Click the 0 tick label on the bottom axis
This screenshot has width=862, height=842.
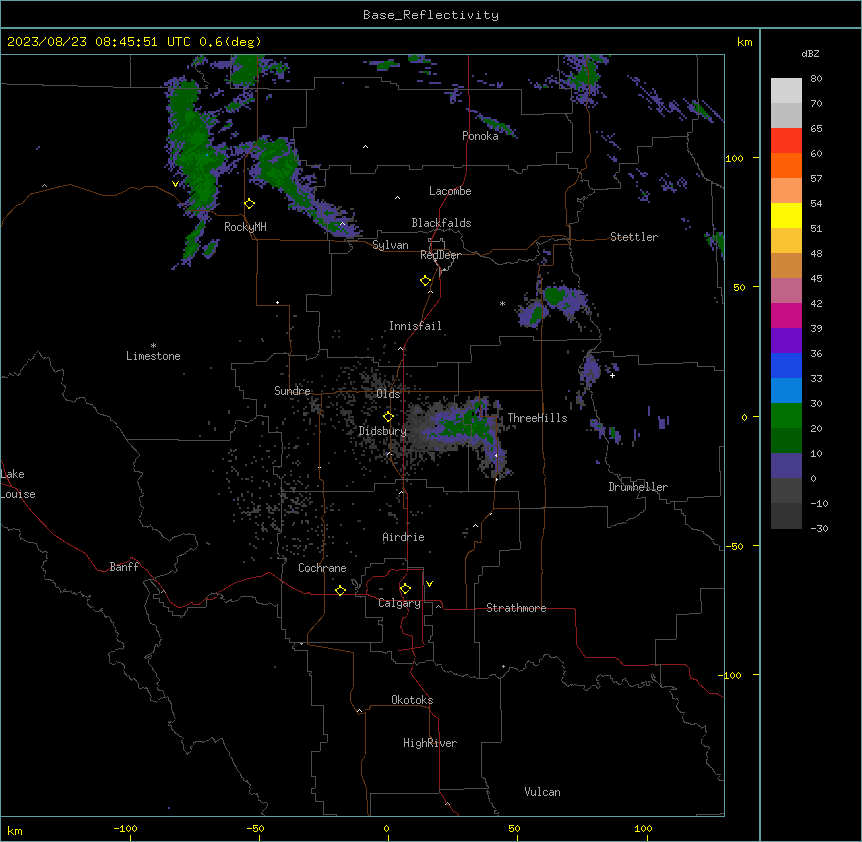(386, 828)
